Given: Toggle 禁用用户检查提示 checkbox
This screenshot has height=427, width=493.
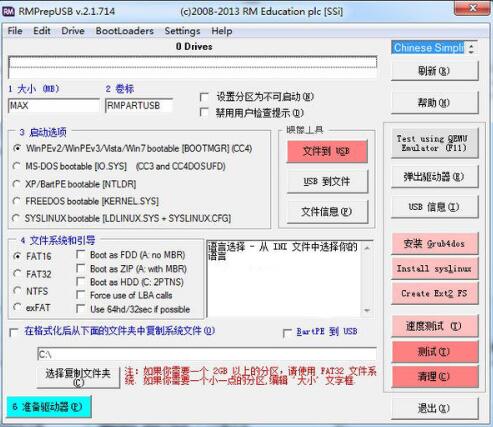Looking at the screenshot, I should point(204,112).
